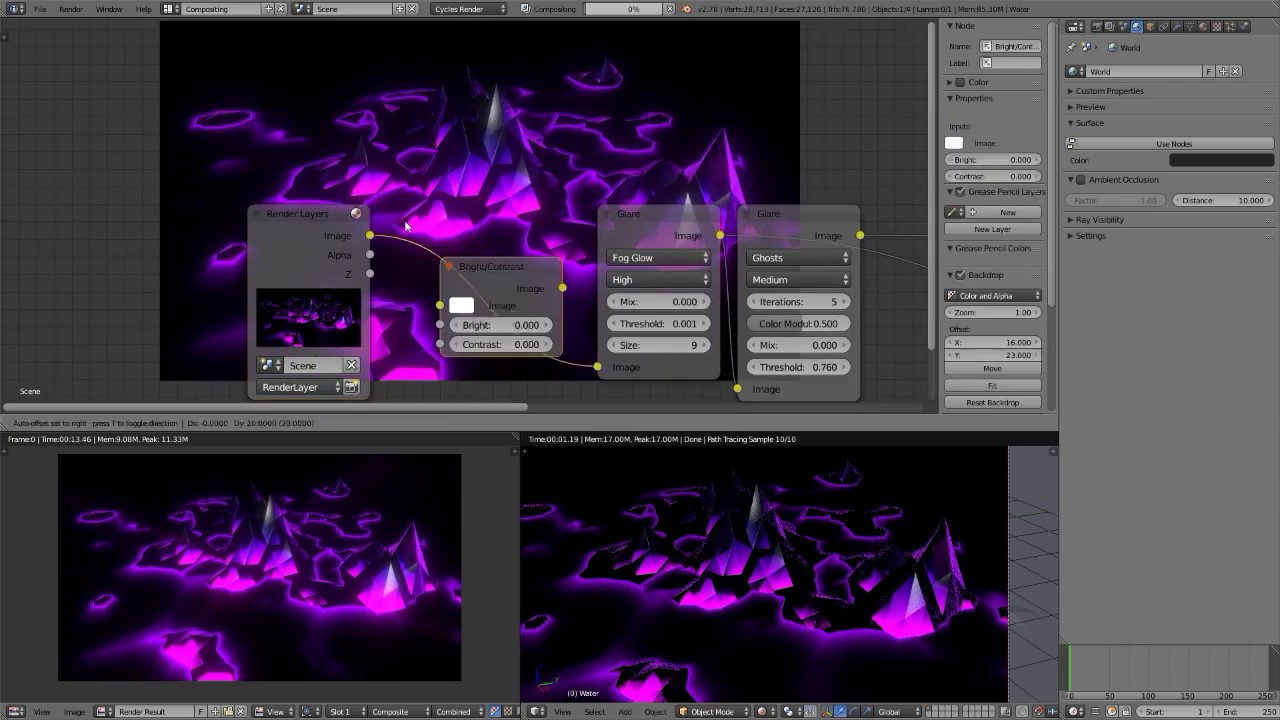
Task: Open the Scene properties tab icon
Action: point(1123,27)
